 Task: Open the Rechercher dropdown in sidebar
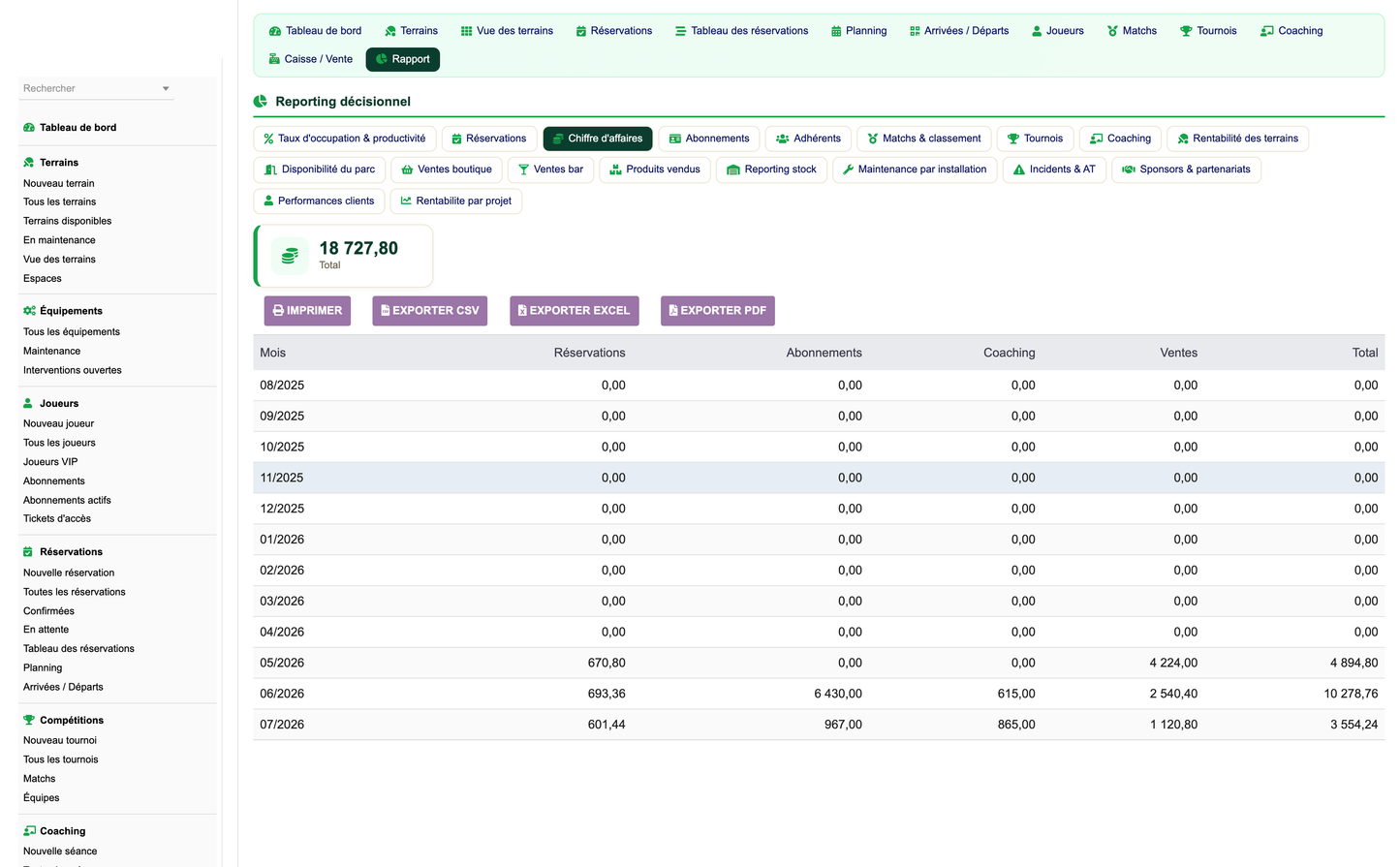click(97, 88)
